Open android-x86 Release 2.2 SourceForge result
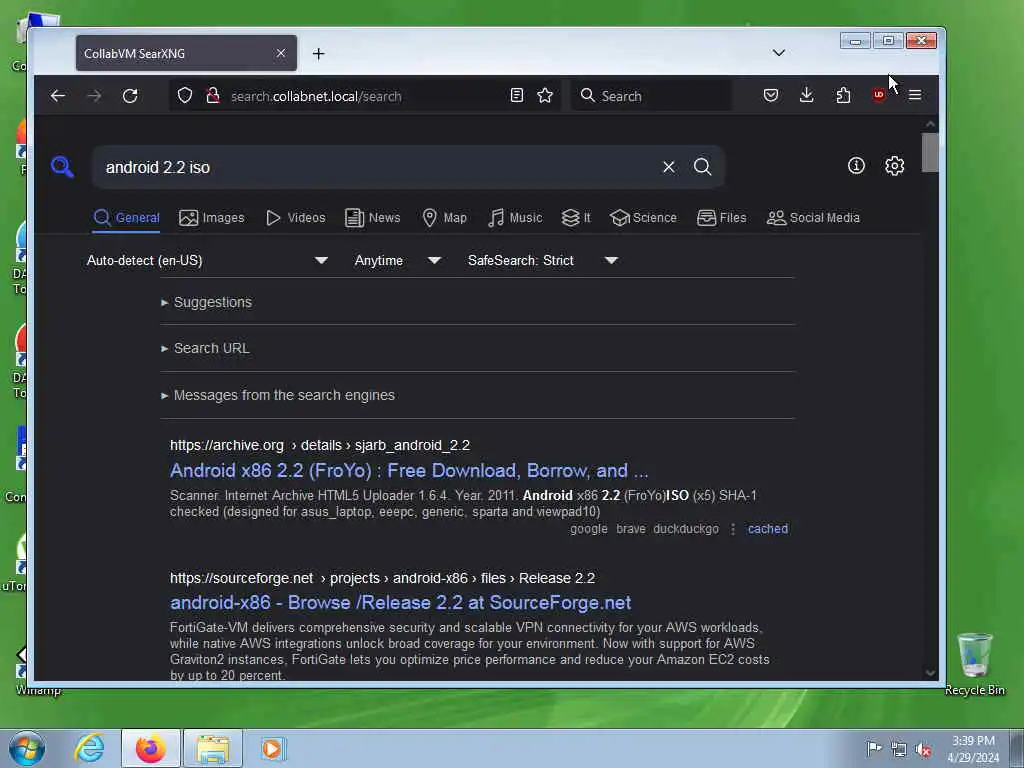This screenshot has height=768, width=1024. 400,603
